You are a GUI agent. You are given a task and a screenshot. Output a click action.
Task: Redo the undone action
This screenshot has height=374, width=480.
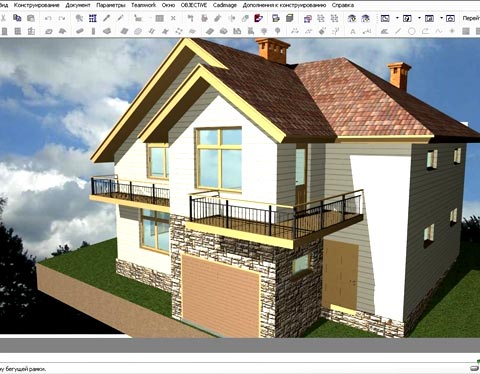coord(62,18)
